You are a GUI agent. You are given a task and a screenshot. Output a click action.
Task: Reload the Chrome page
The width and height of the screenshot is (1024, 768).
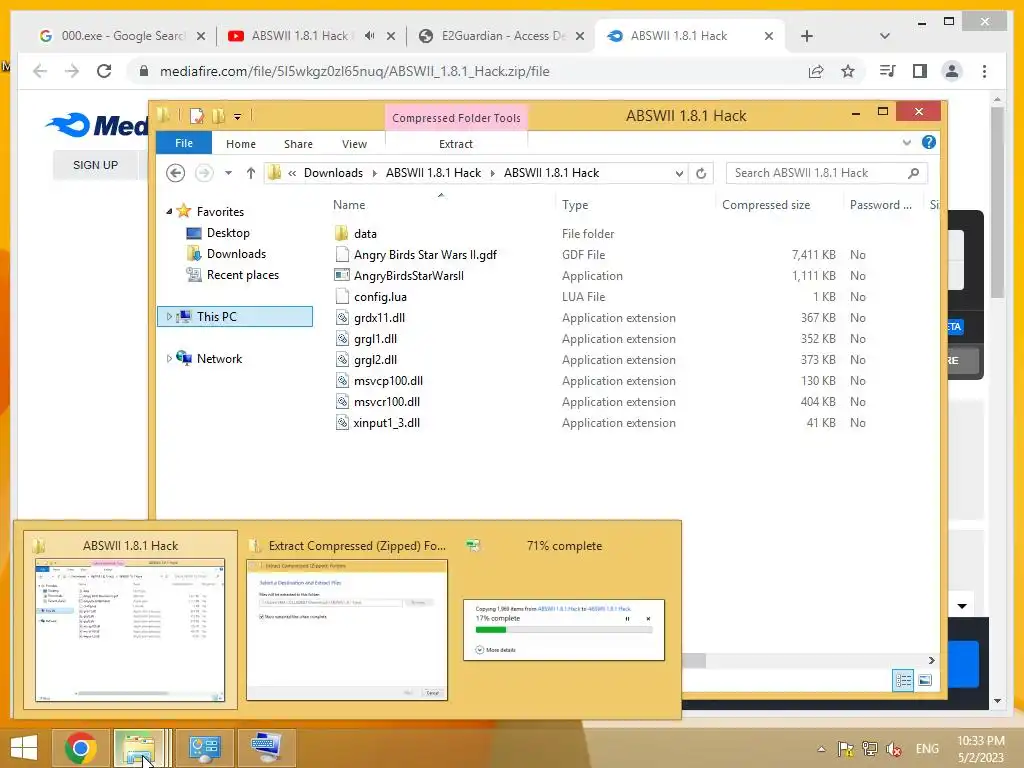tap(104, 71)
